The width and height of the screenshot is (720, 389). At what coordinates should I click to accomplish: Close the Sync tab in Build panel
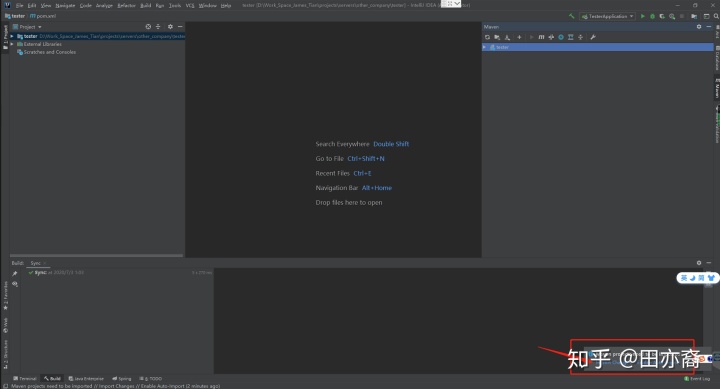(45, 263)
